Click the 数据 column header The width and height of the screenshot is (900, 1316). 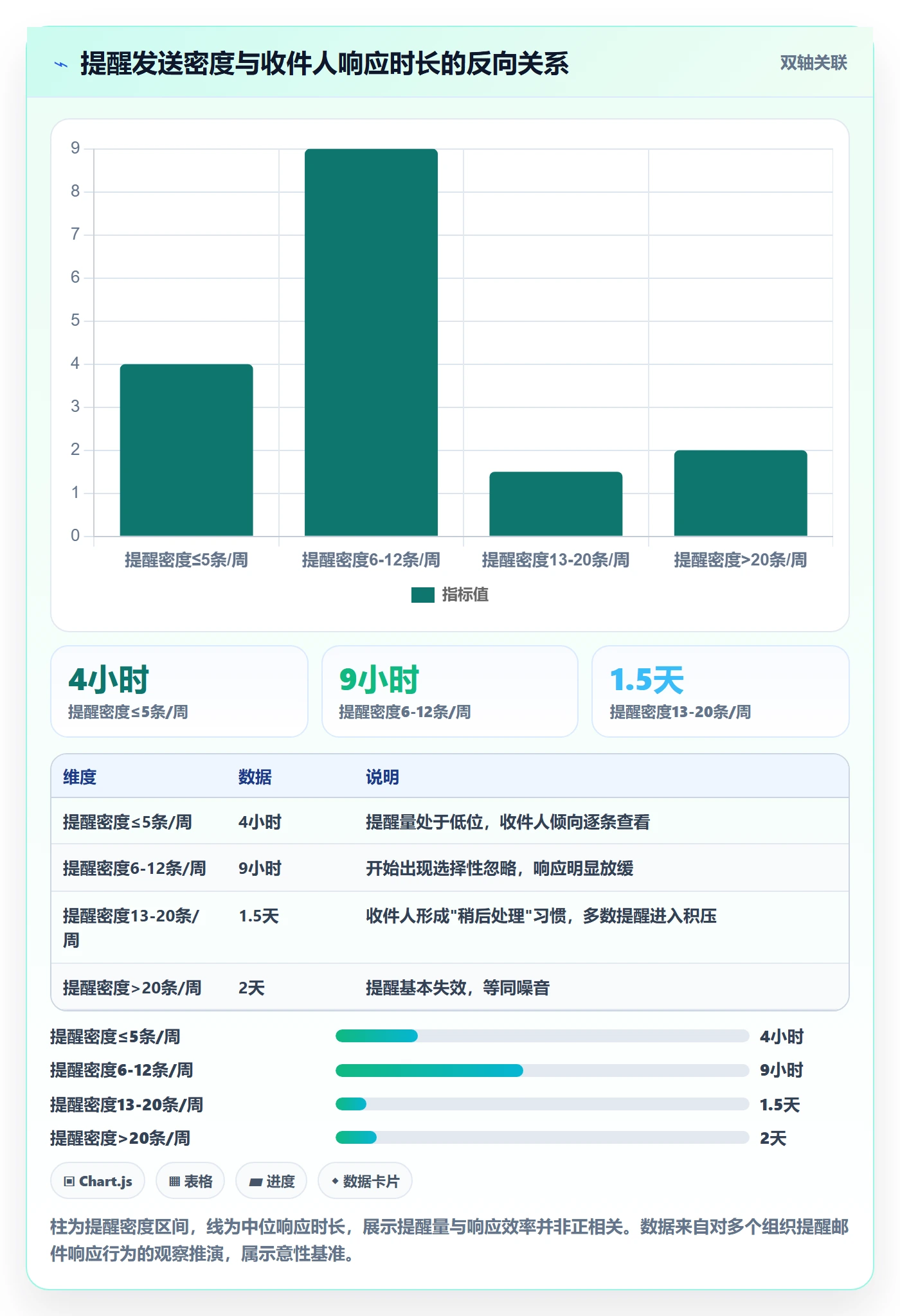pyautogui.click(x=255, y=777)
